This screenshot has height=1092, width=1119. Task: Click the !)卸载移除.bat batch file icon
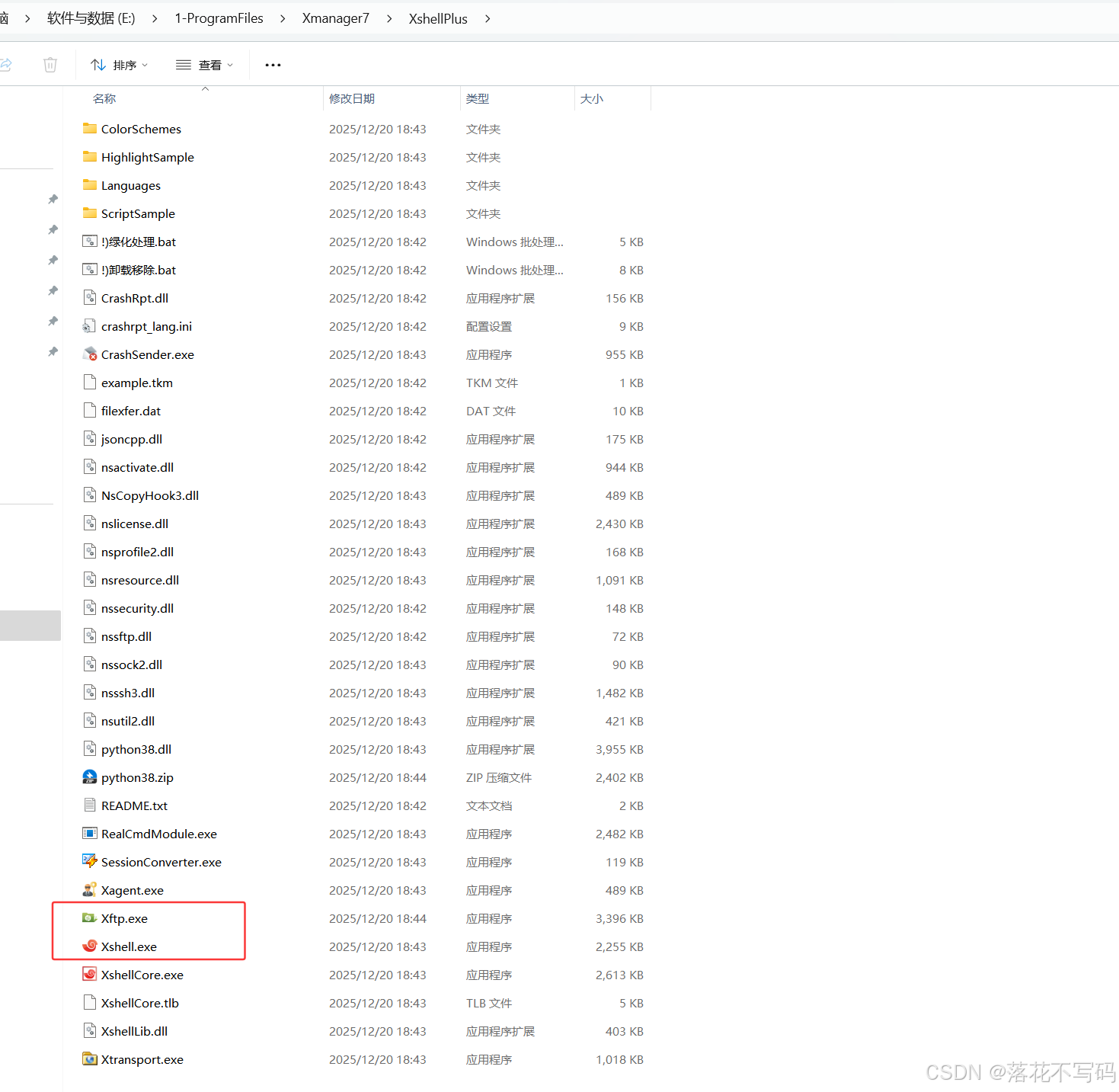tap(90, 270)
